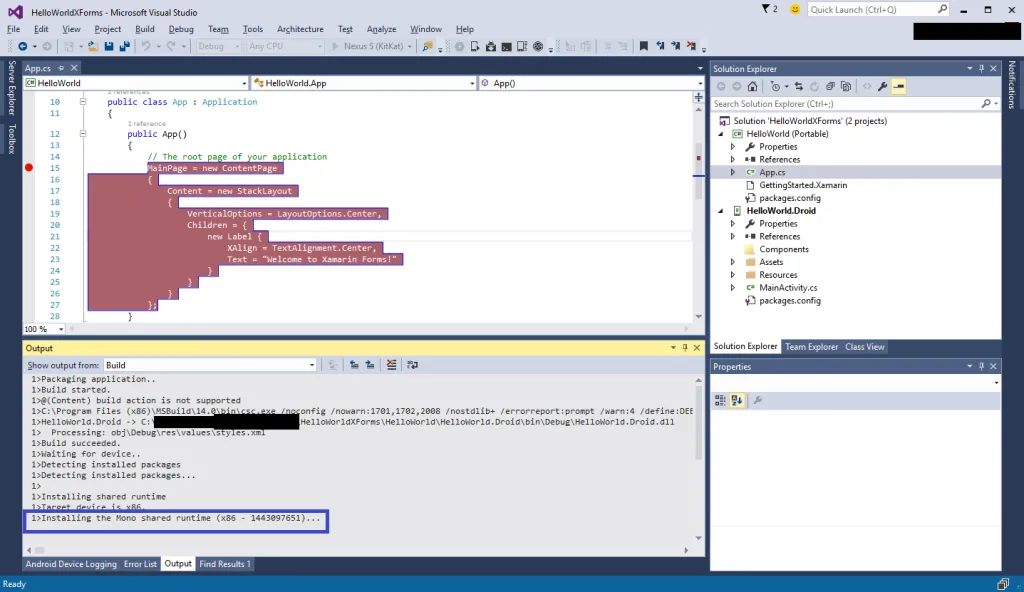Click Pending Changes Filter clock icon
This screenshot has height=592, width=1024.
click(x=775, y=86)
